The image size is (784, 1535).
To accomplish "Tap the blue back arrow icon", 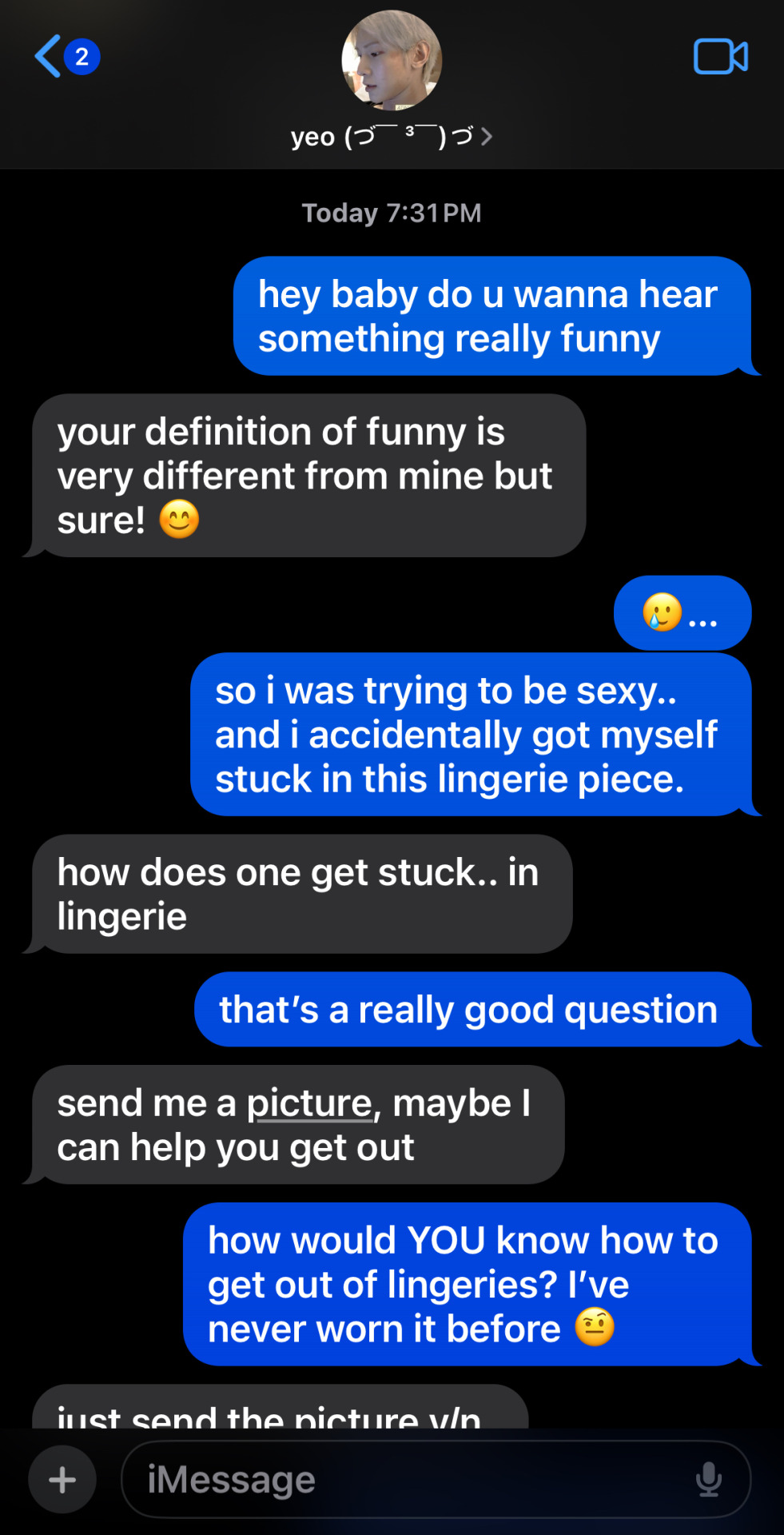I will (x=48, y=56).
